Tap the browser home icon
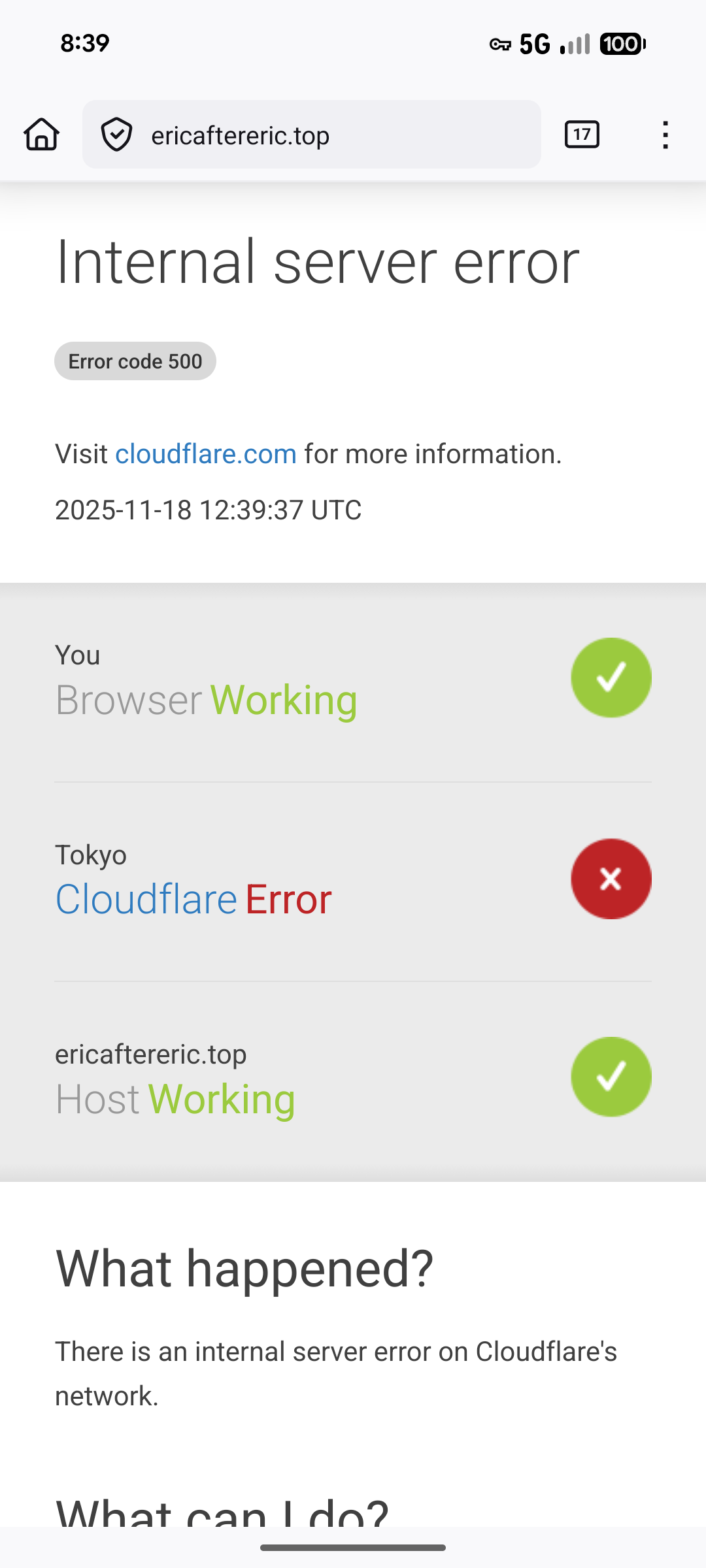Screen dimensions: 706x1568 42,135
